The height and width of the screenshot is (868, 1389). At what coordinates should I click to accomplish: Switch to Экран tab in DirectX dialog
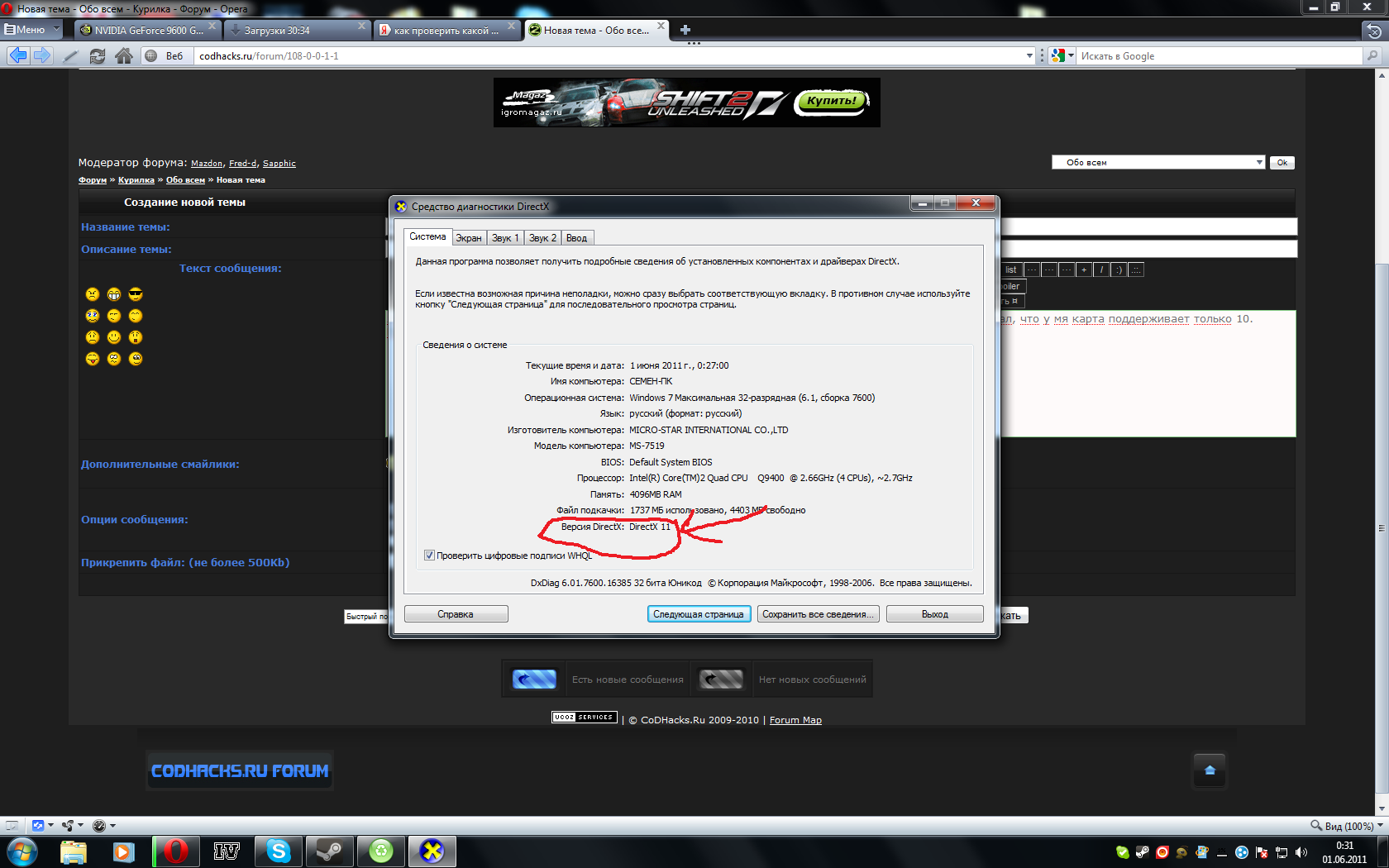(469, 238)
